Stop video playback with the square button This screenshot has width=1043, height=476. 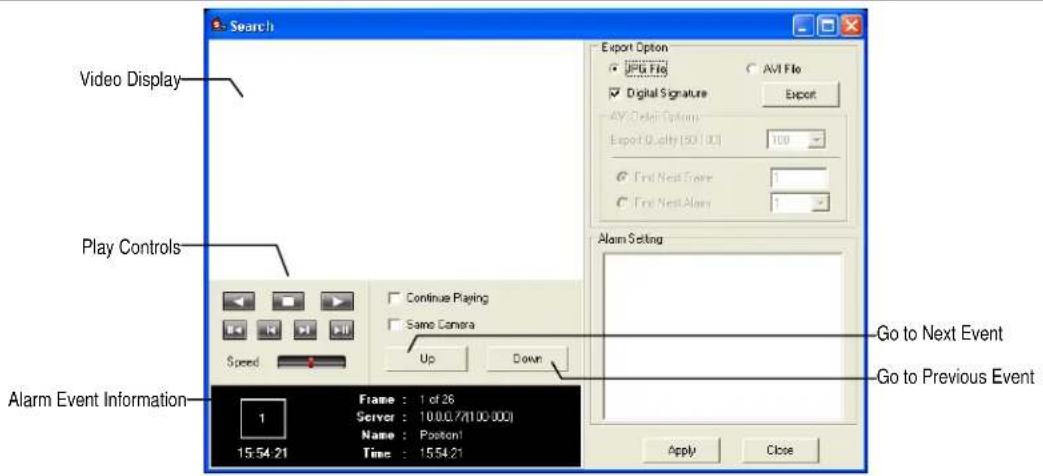coord(288,301)
